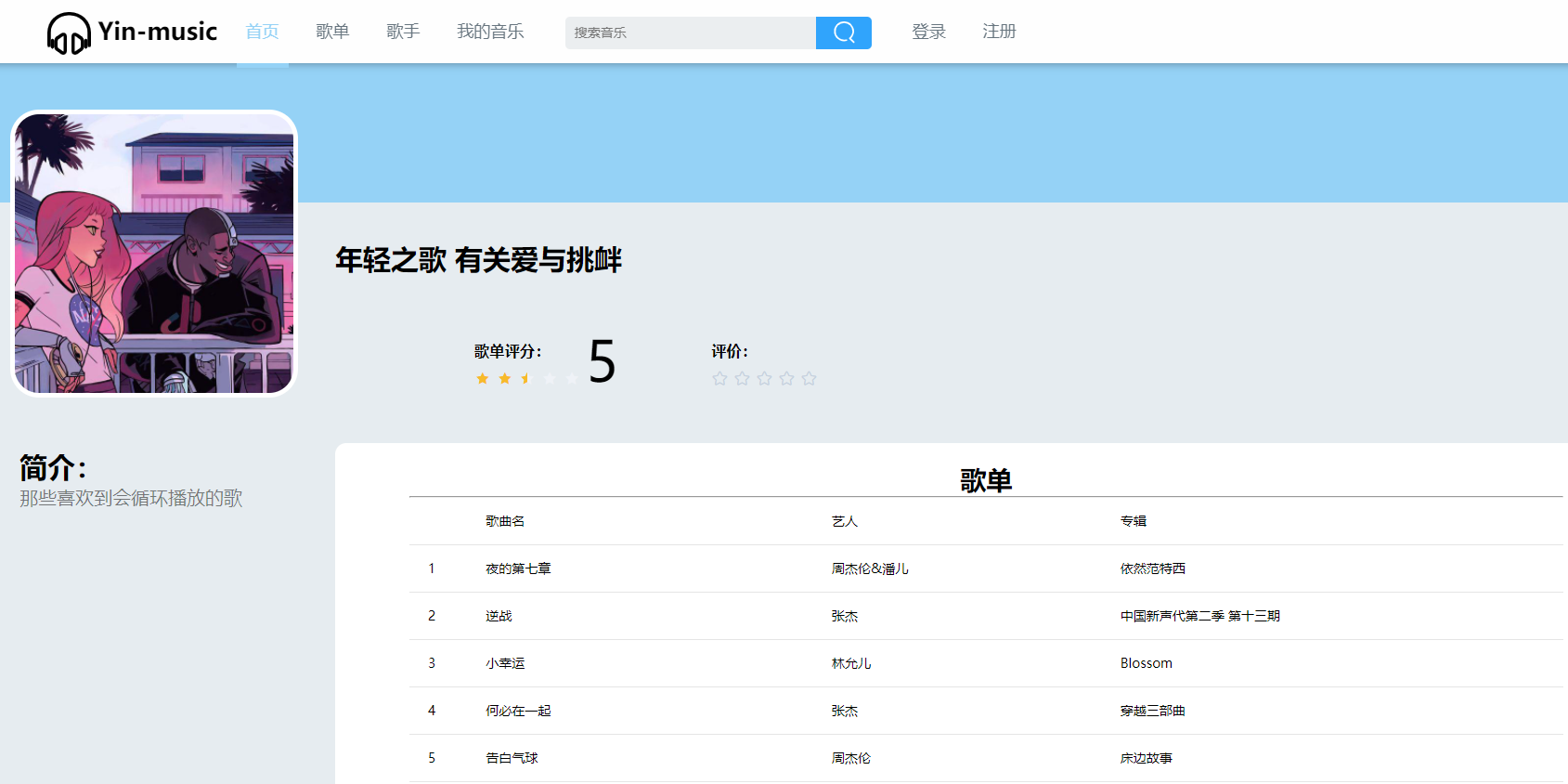Select the song 小幸运
Viewport: 1568px width, 784px height.
pos(505,663)
